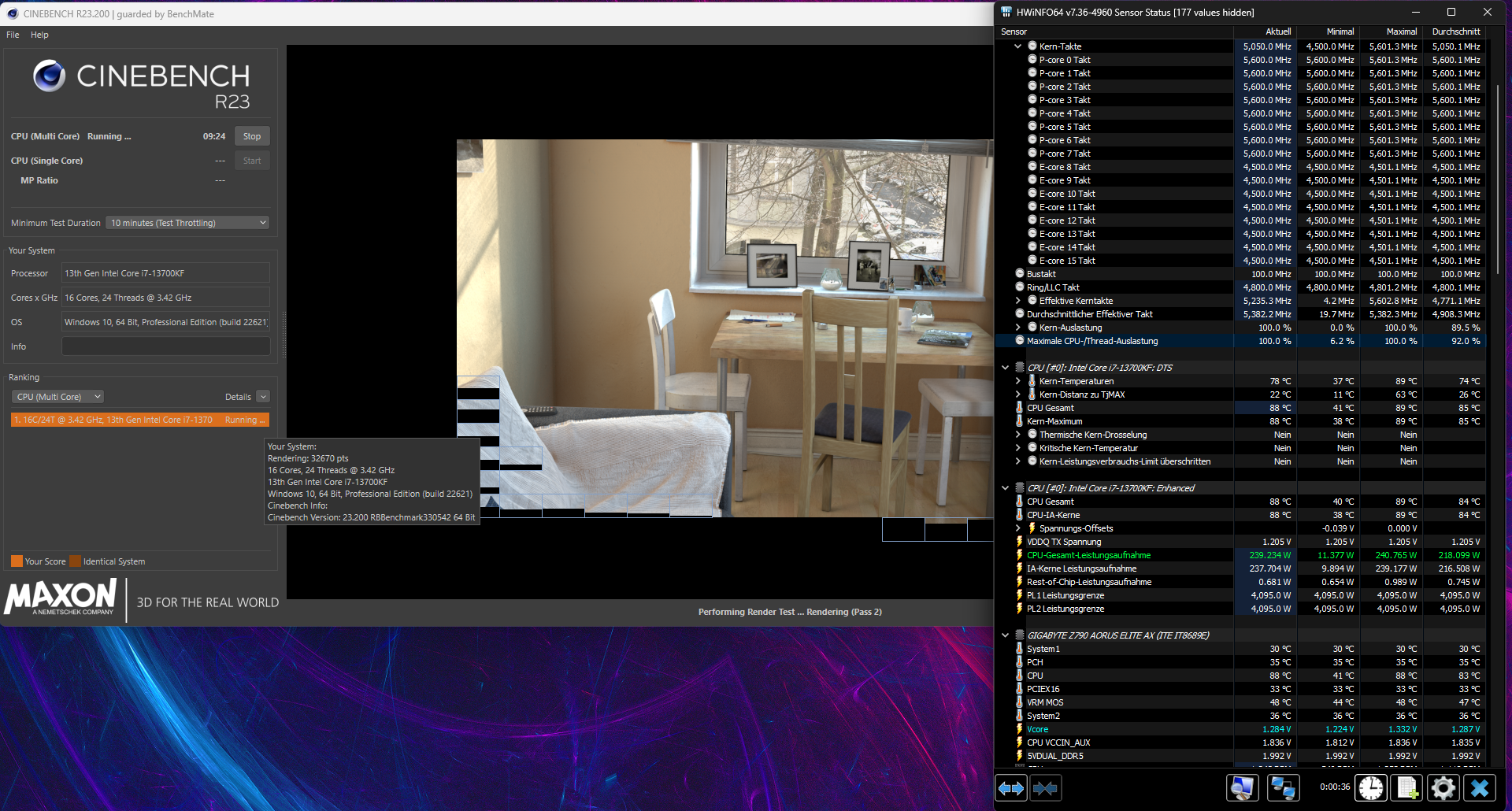Click the clock icon beside E-core 15 Takt
The width and height of the screenshot is (1512, 811).
(1032, 260)
